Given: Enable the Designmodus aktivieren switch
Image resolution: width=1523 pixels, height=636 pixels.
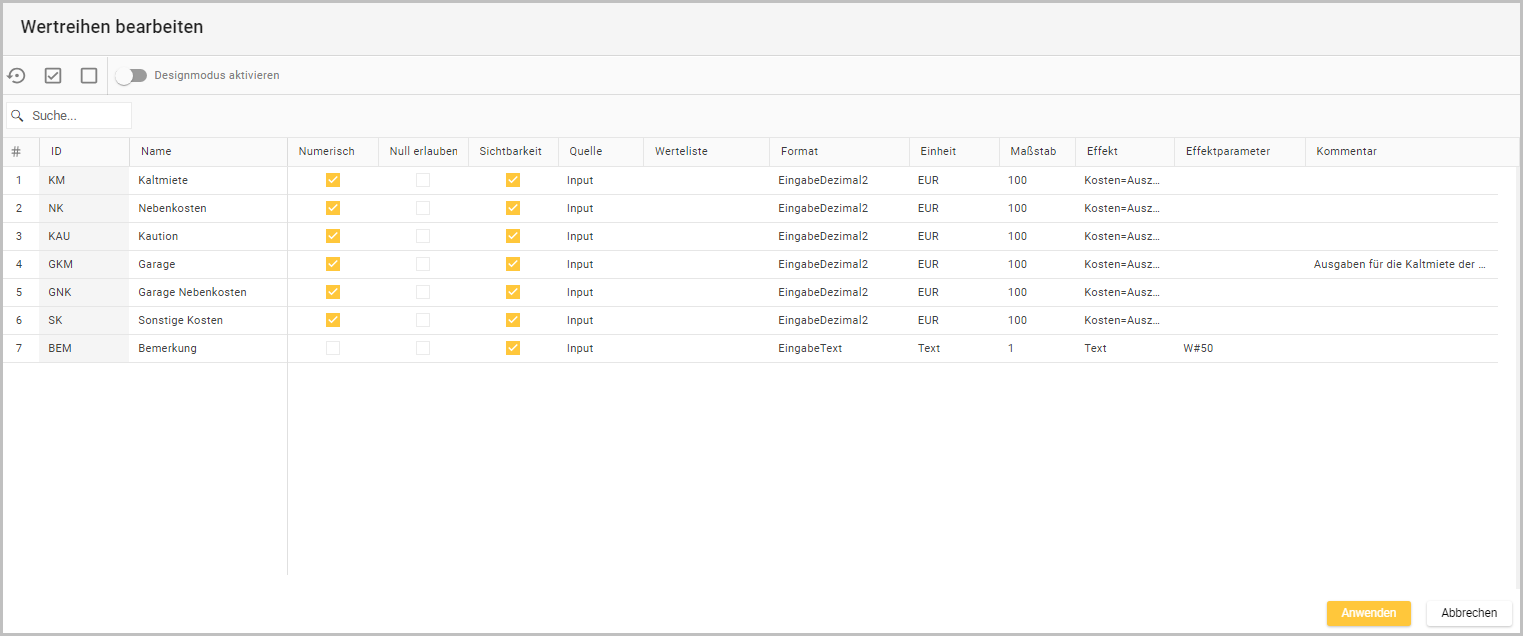Looking at the screenshot, I should (130, 76).
